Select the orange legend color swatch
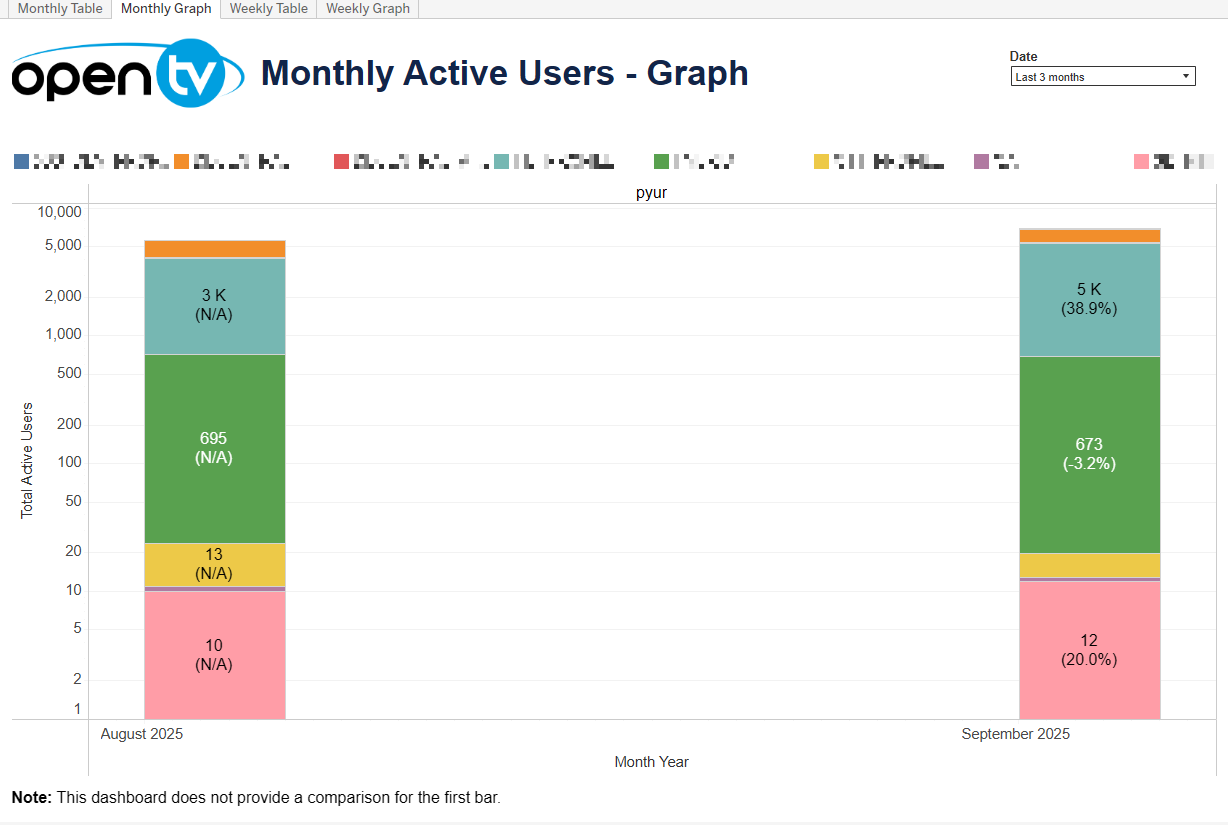The width and height of the screenshot is (1228, 825). point(182,161)
